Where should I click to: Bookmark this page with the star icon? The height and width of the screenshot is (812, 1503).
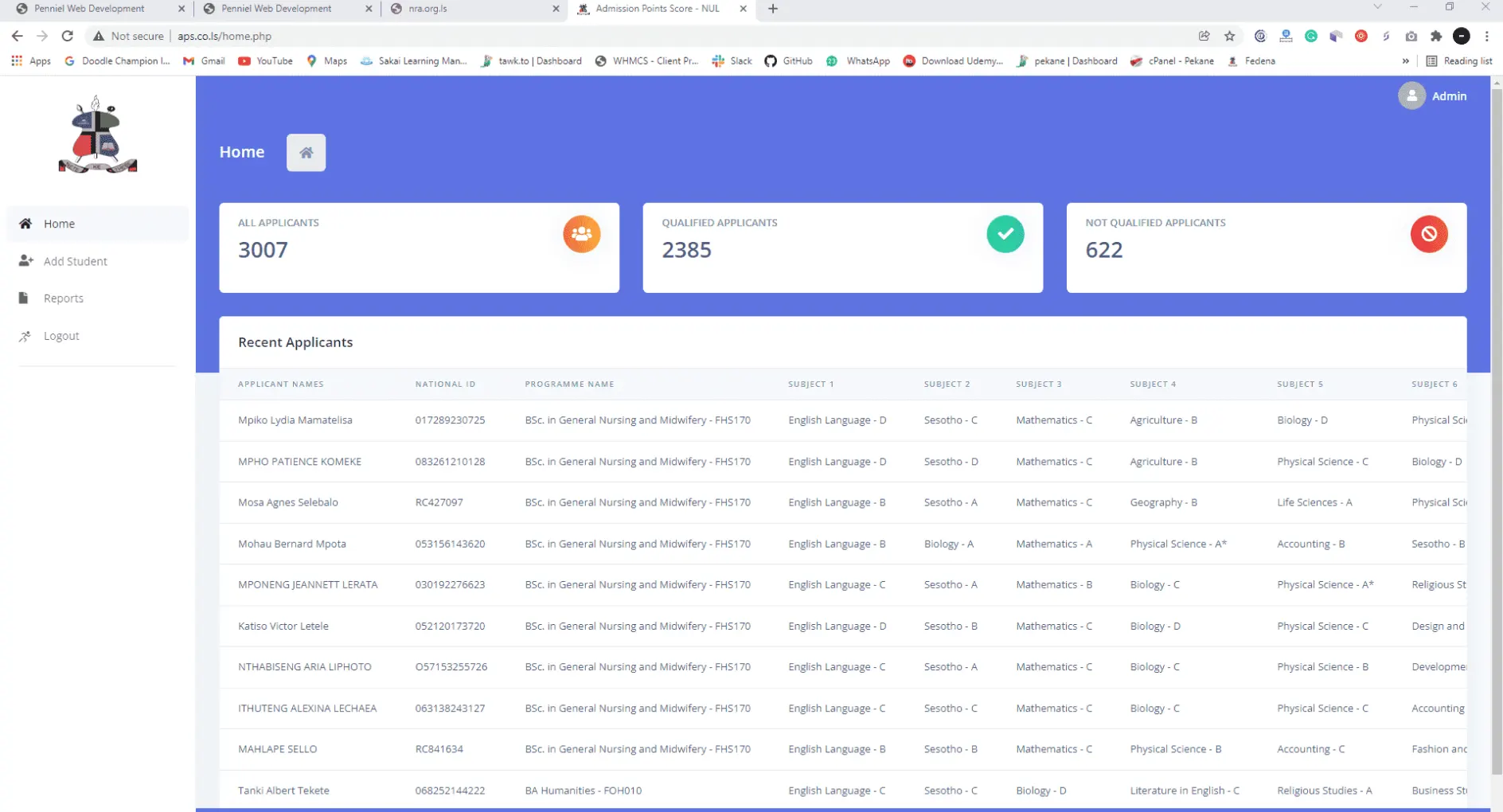(x=1229, y=36)
